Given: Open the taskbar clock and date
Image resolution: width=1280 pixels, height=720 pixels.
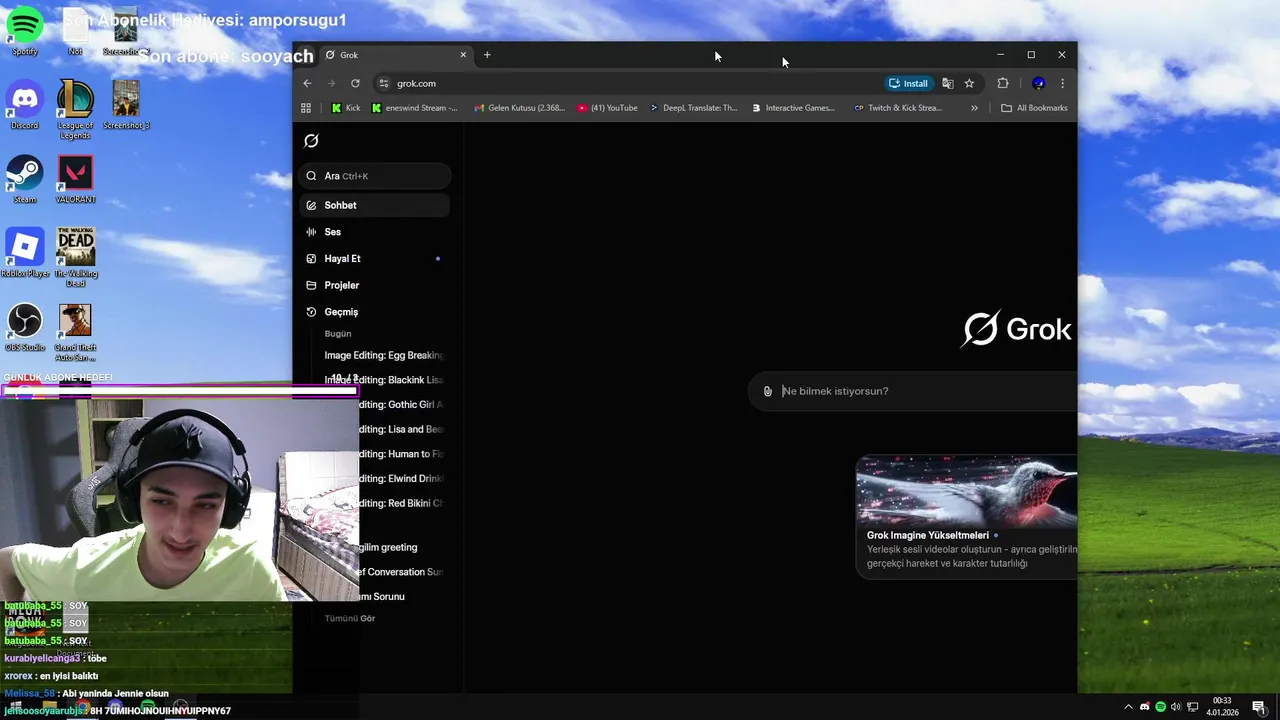Looking at the screenshot, I should click(x=1222, y=707).
